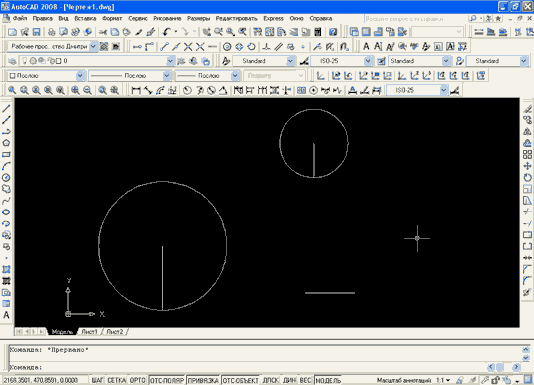Select the Multiline Text tool
Viewport: 534px width, 385px height.
(6, 315)
